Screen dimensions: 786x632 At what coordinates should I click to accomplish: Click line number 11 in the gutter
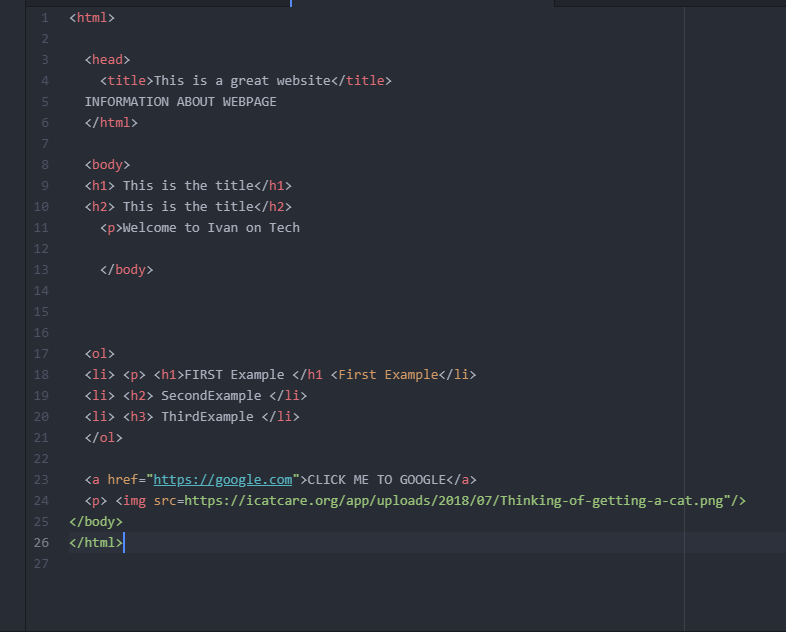click(x=41, y=228)
